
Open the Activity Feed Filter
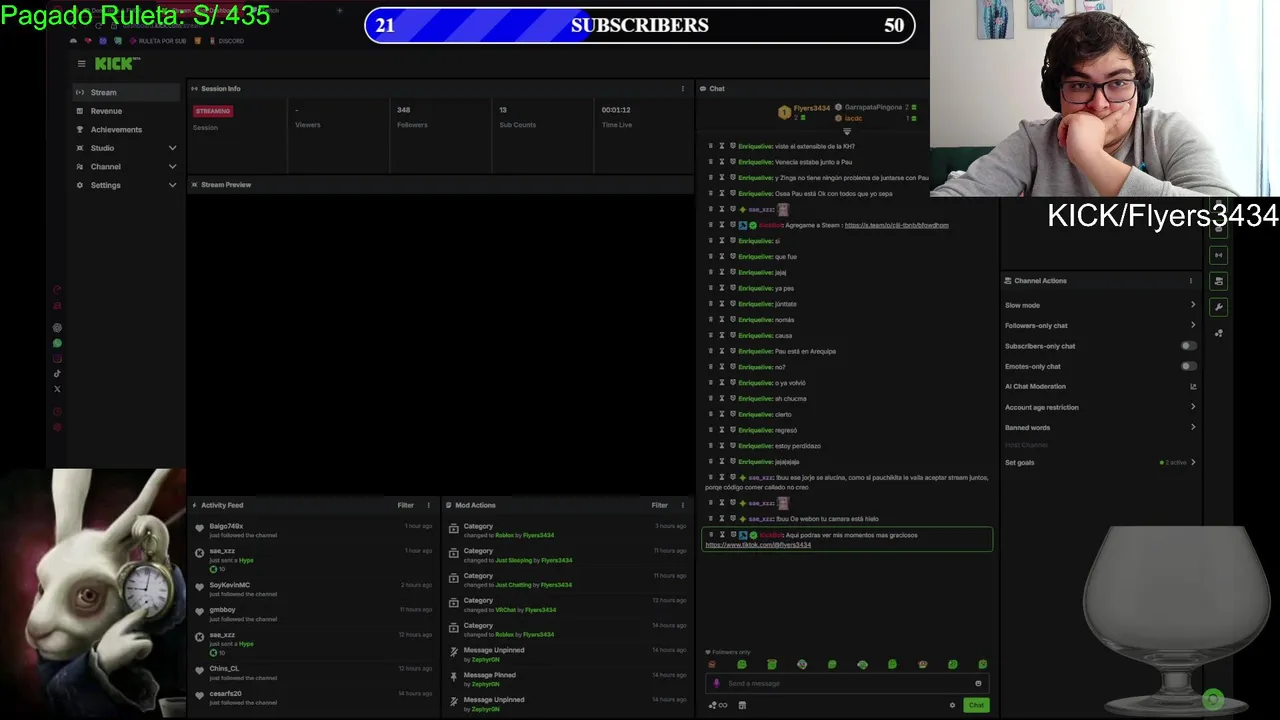pos(406,505)
